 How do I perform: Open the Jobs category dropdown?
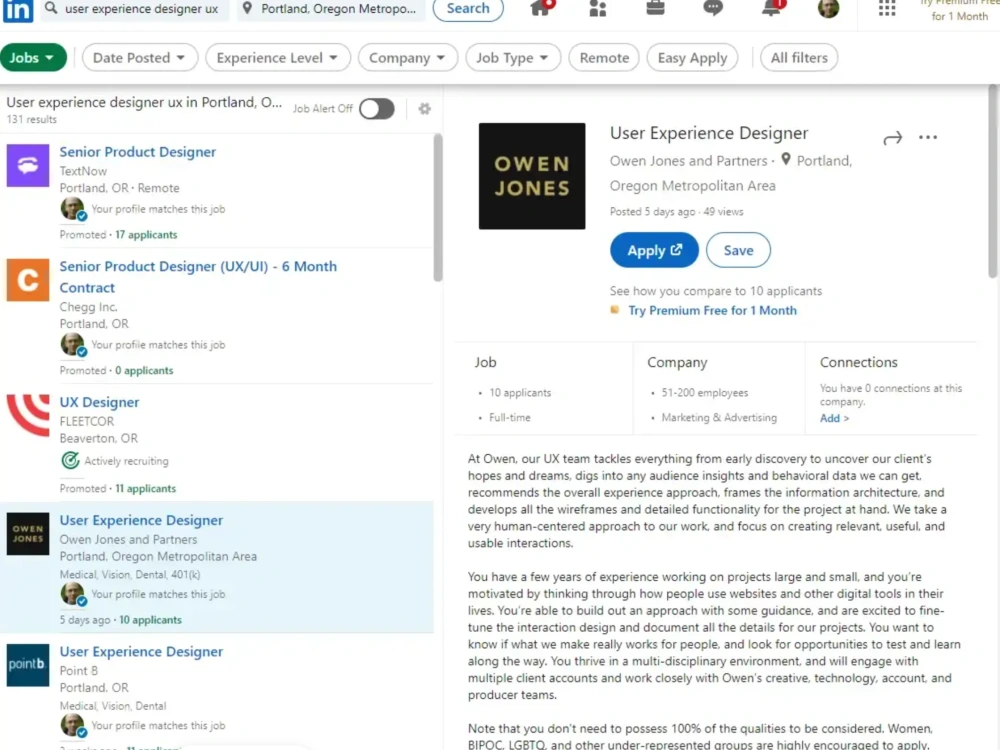coord(33,57)
